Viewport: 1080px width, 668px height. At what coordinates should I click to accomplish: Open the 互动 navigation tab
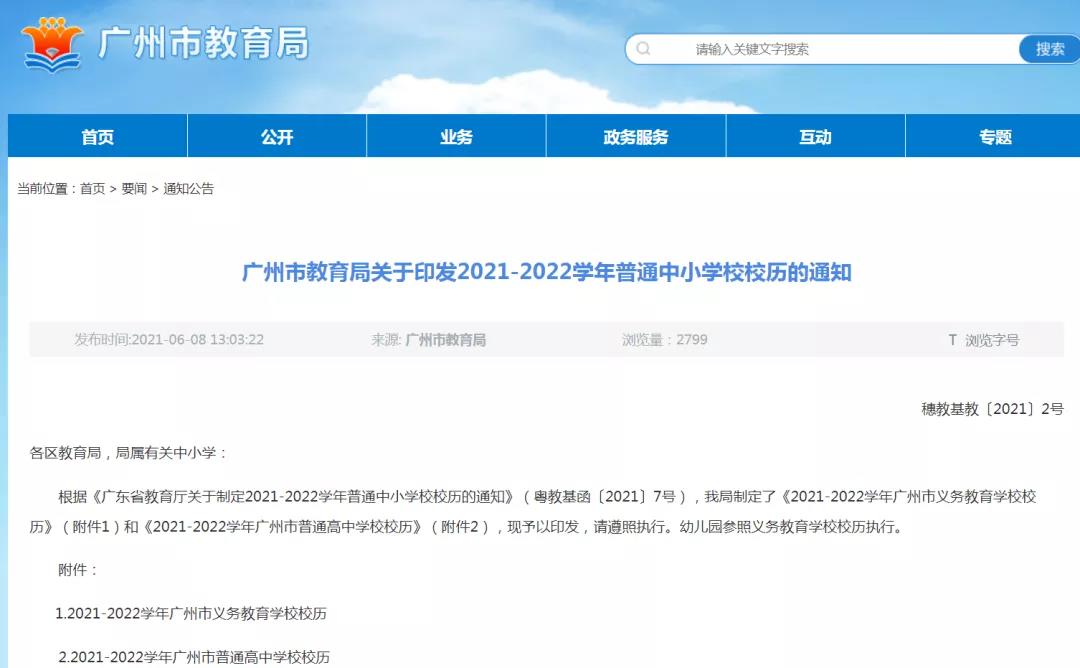coord(815,137)
